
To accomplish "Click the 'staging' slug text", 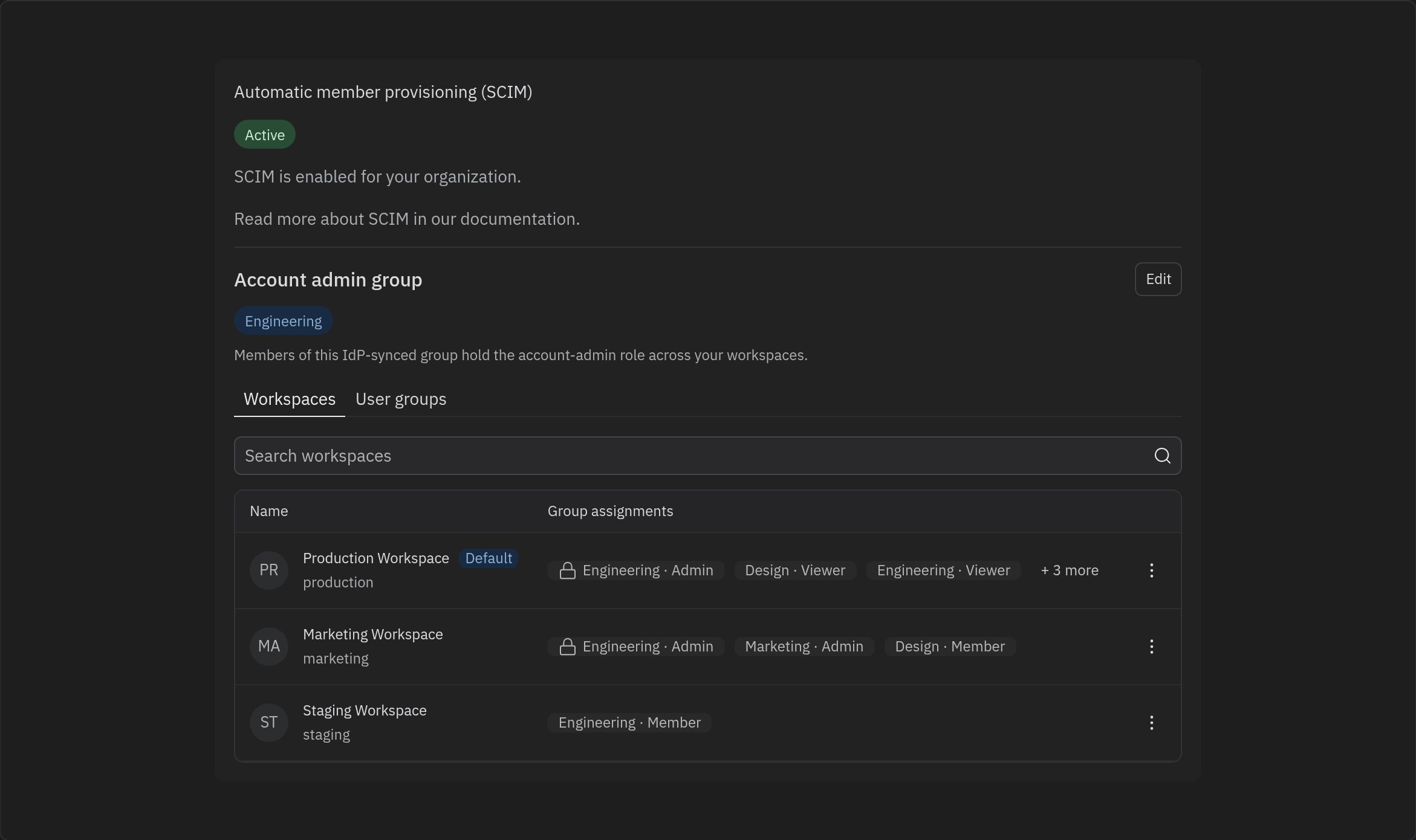I will 326,735.
